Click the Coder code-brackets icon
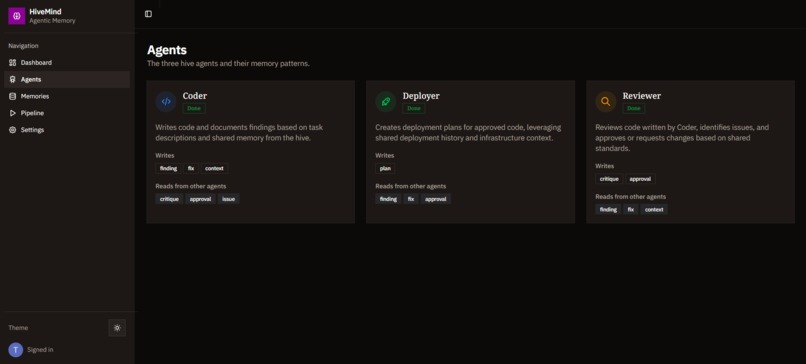This screenshot has height=364, width=806. click(166, 101)
